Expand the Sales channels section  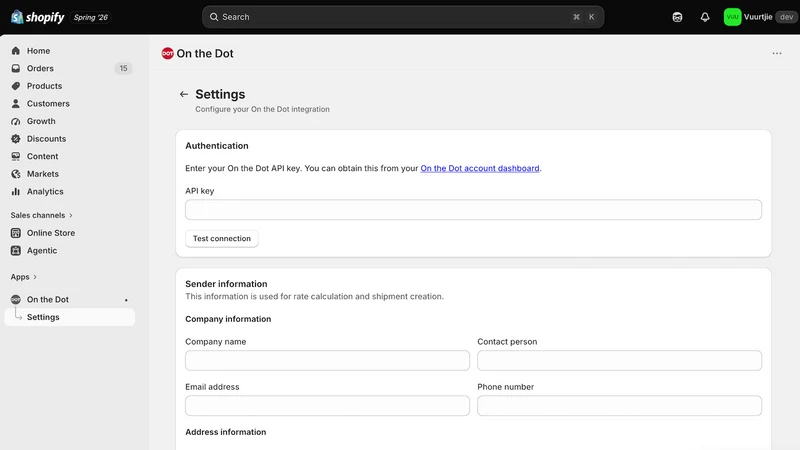41,215
